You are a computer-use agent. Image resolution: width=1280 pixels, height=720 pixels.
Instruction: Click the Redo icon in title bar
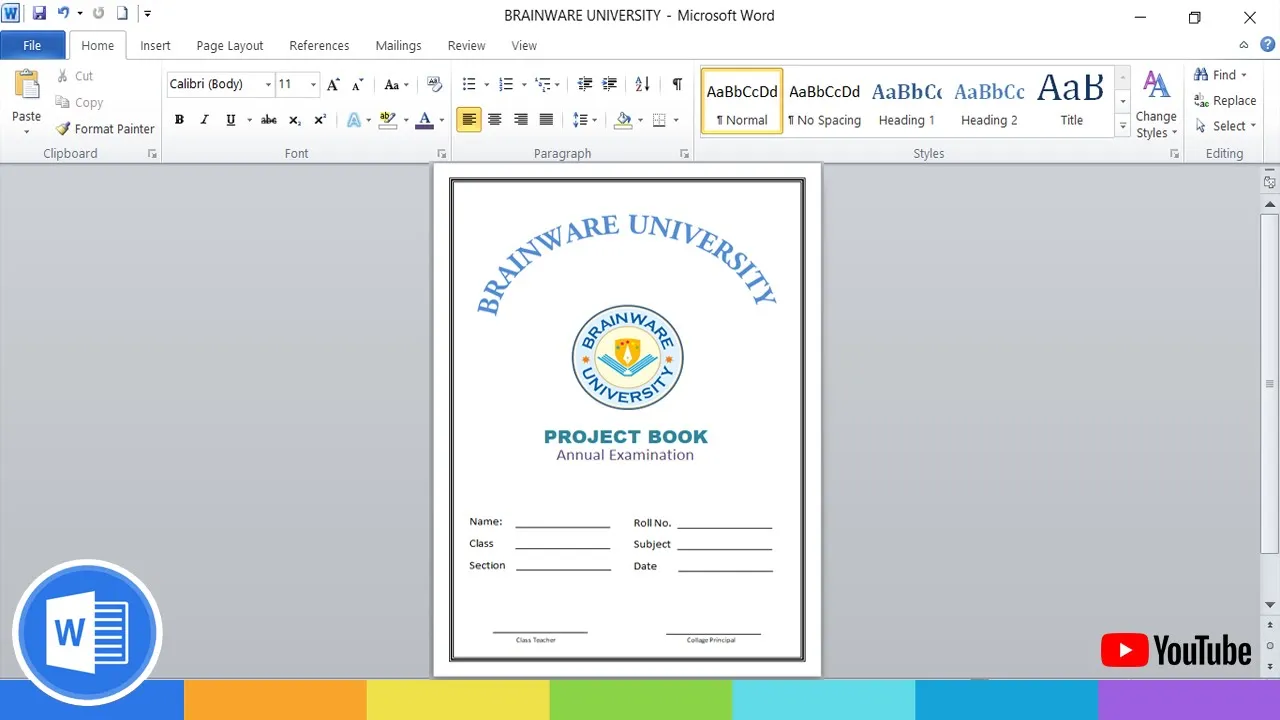tap(98, 13)
